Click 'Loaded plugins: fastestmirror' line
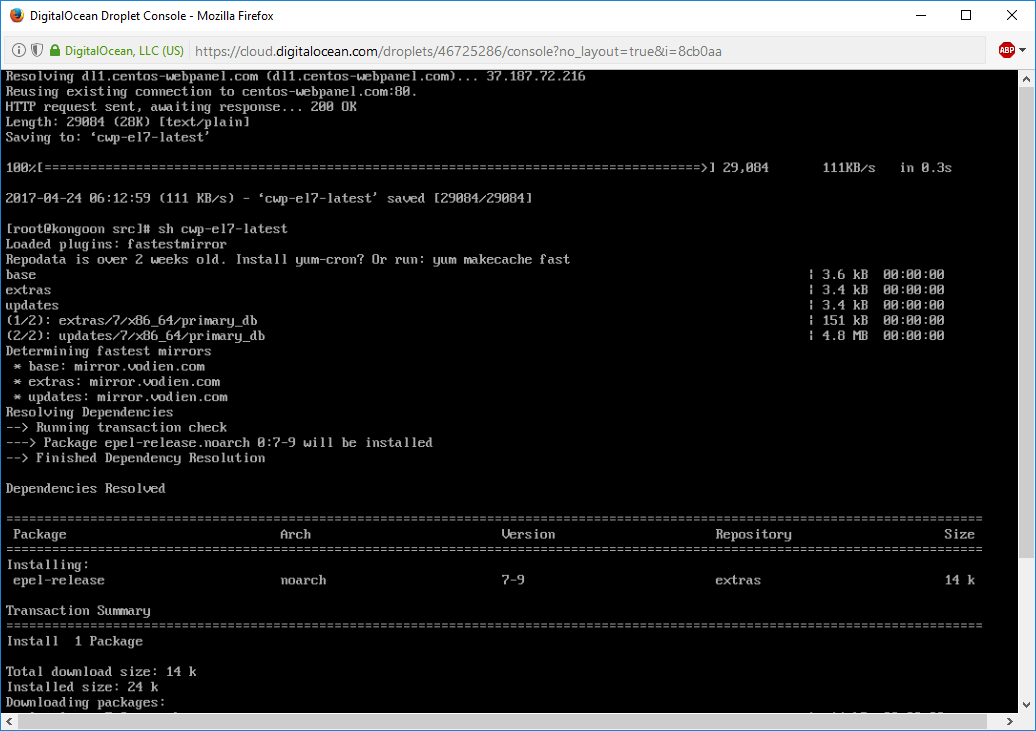Viewport: 1036px width, 731px height. [116, 244]
